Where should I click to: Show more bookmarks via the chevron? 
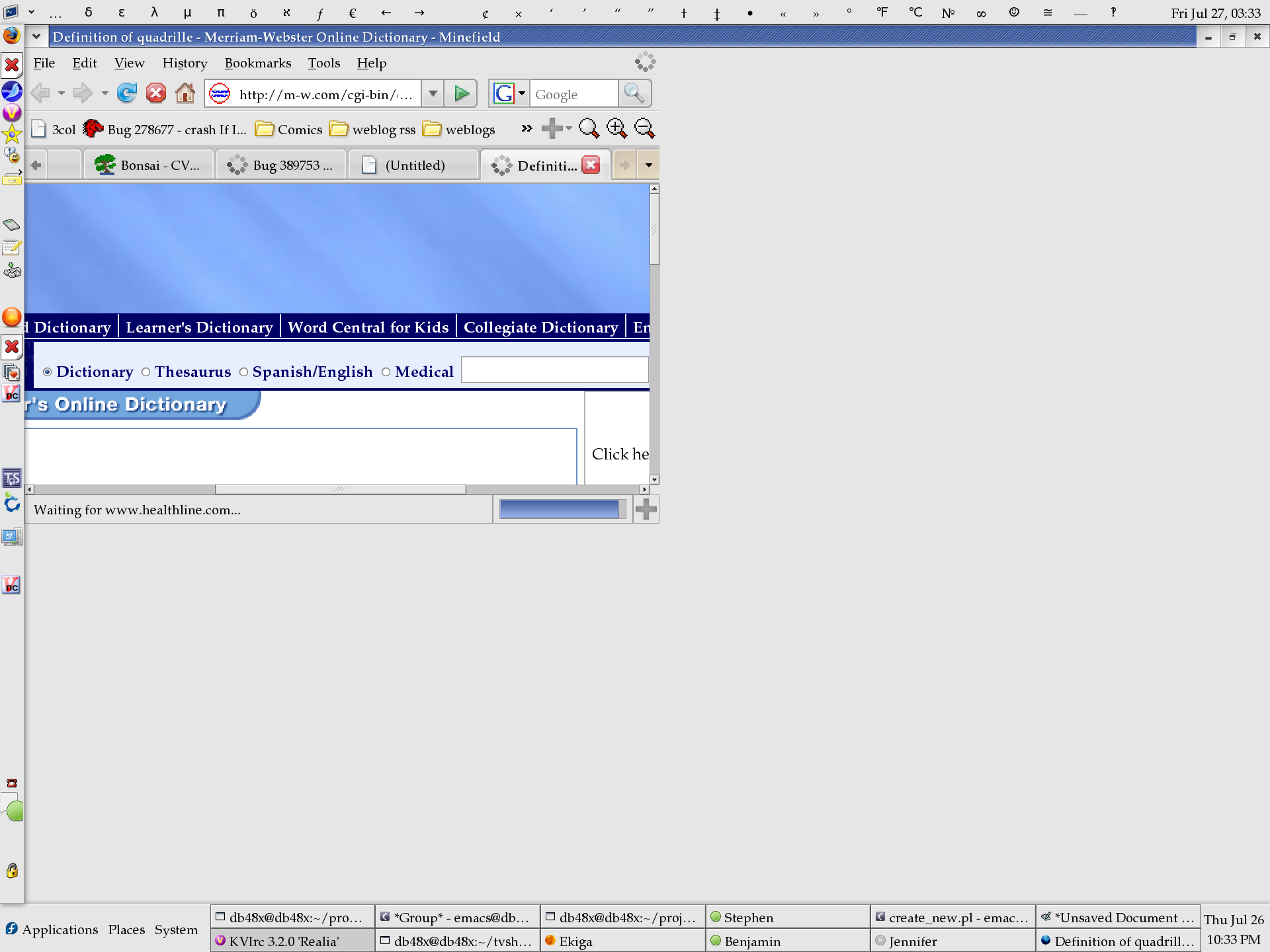coord(527,128)
